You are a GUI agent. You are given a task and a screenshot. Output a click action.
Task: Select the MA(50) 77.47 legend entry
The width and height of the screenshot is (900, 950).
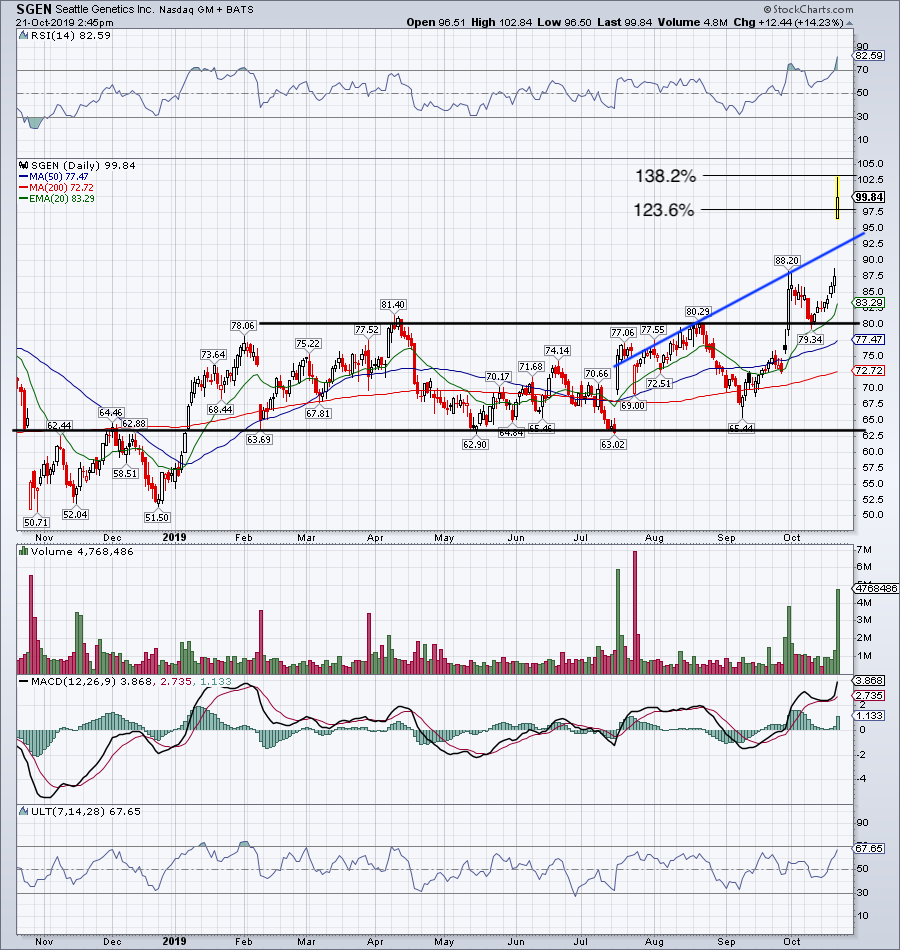pos(54,176)
